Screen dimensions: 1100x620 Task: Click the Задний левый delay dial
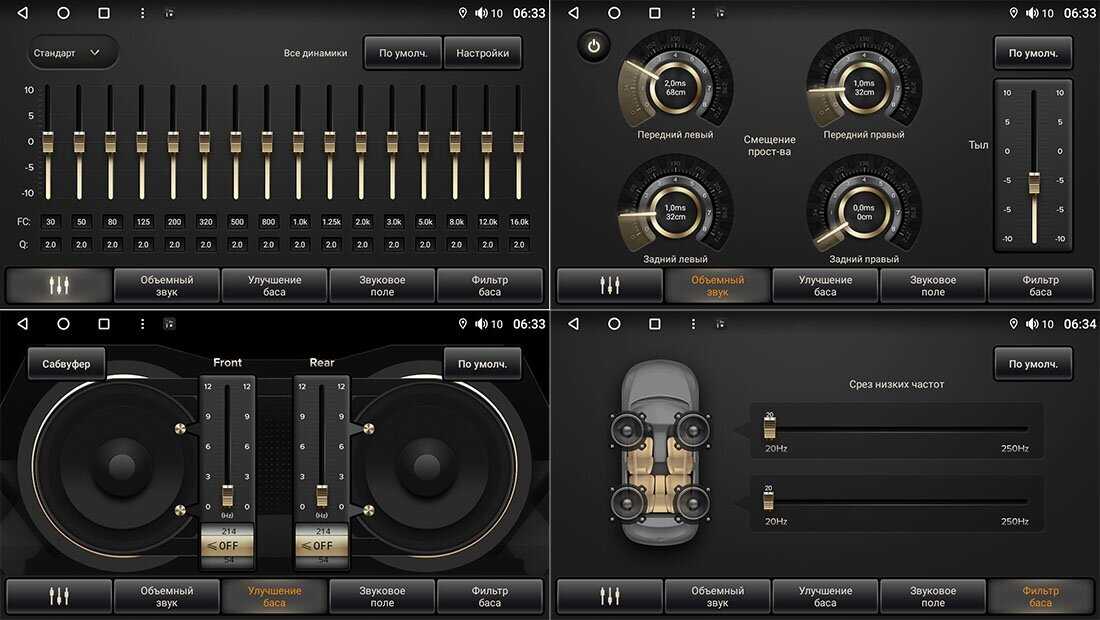click(x=675, y=211)
